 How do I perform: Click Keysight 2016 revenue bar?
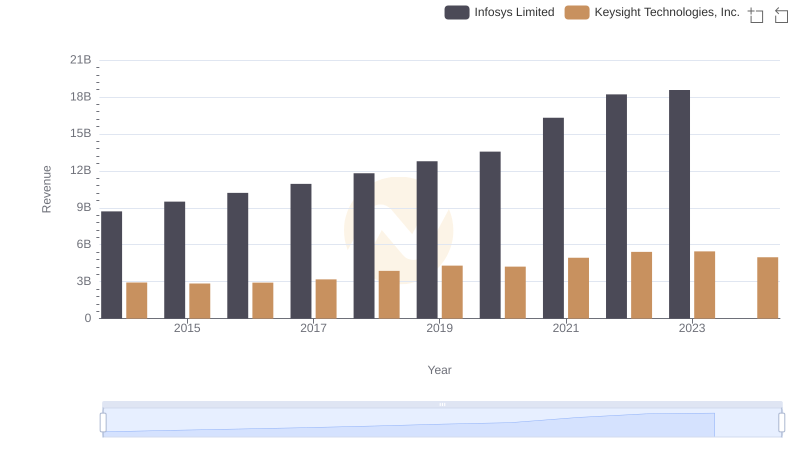(263, 300)
